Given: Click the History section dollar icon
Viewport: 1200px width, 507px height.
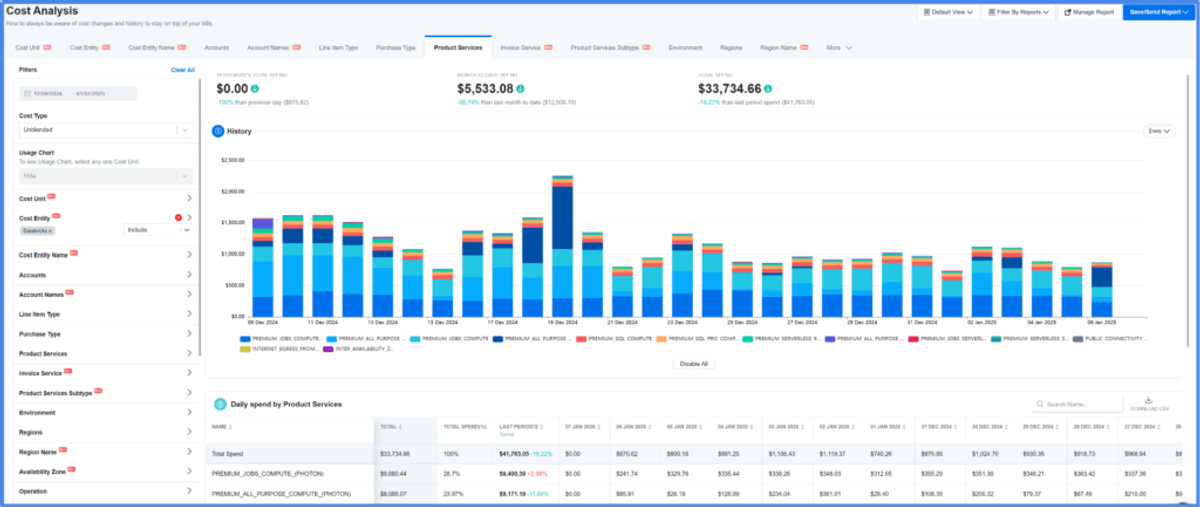Looking at the screenshot, I should (218, 131).
